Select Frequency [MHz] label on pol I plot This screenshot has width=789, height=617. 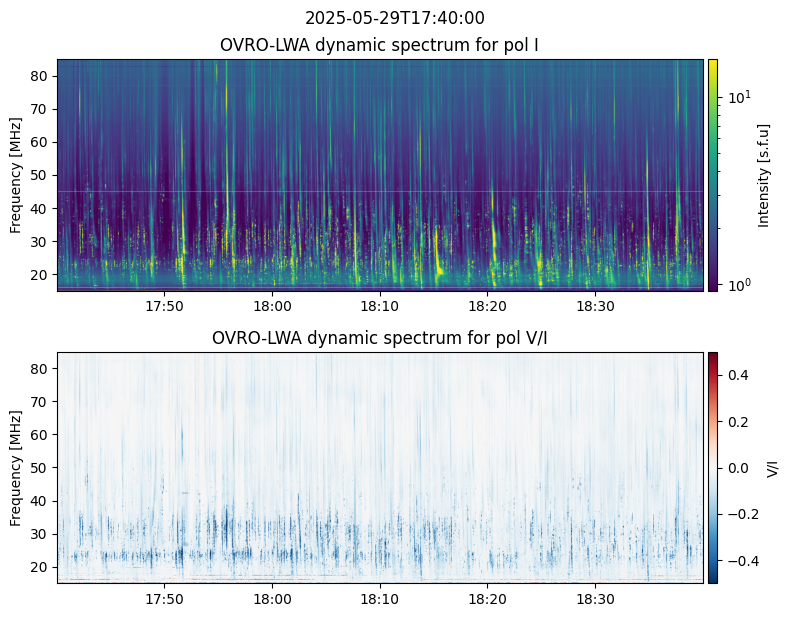coord(16,175)
